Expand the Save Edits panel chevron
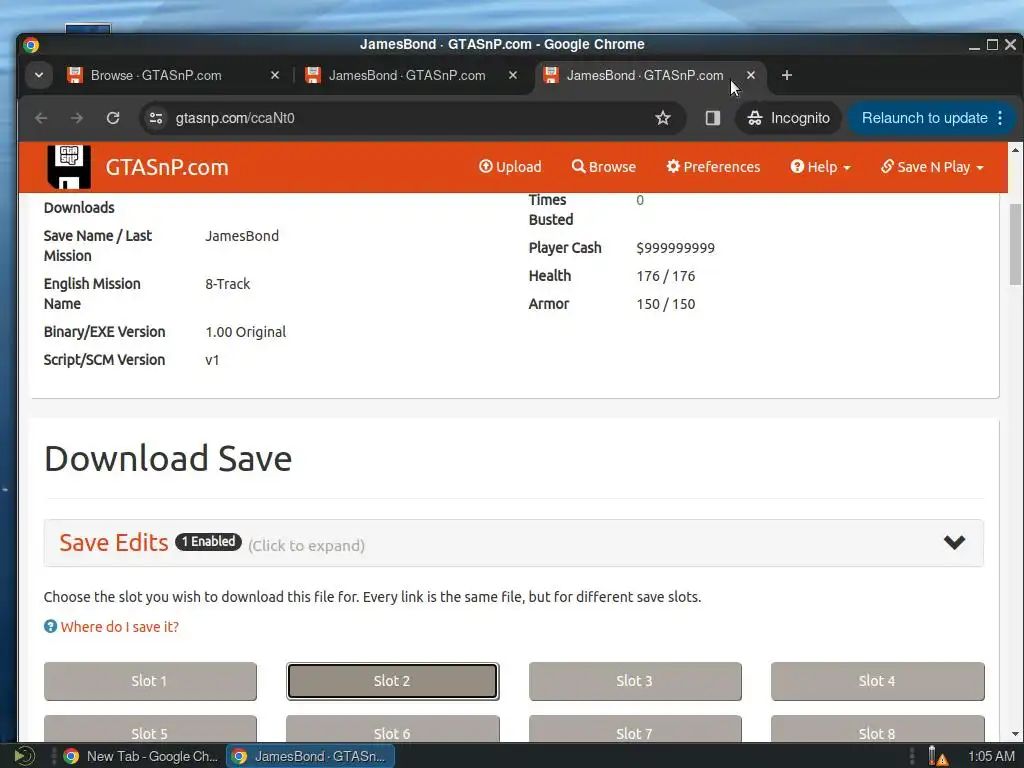Viewport: 1024px width, 768px height. tap(954, 542)
